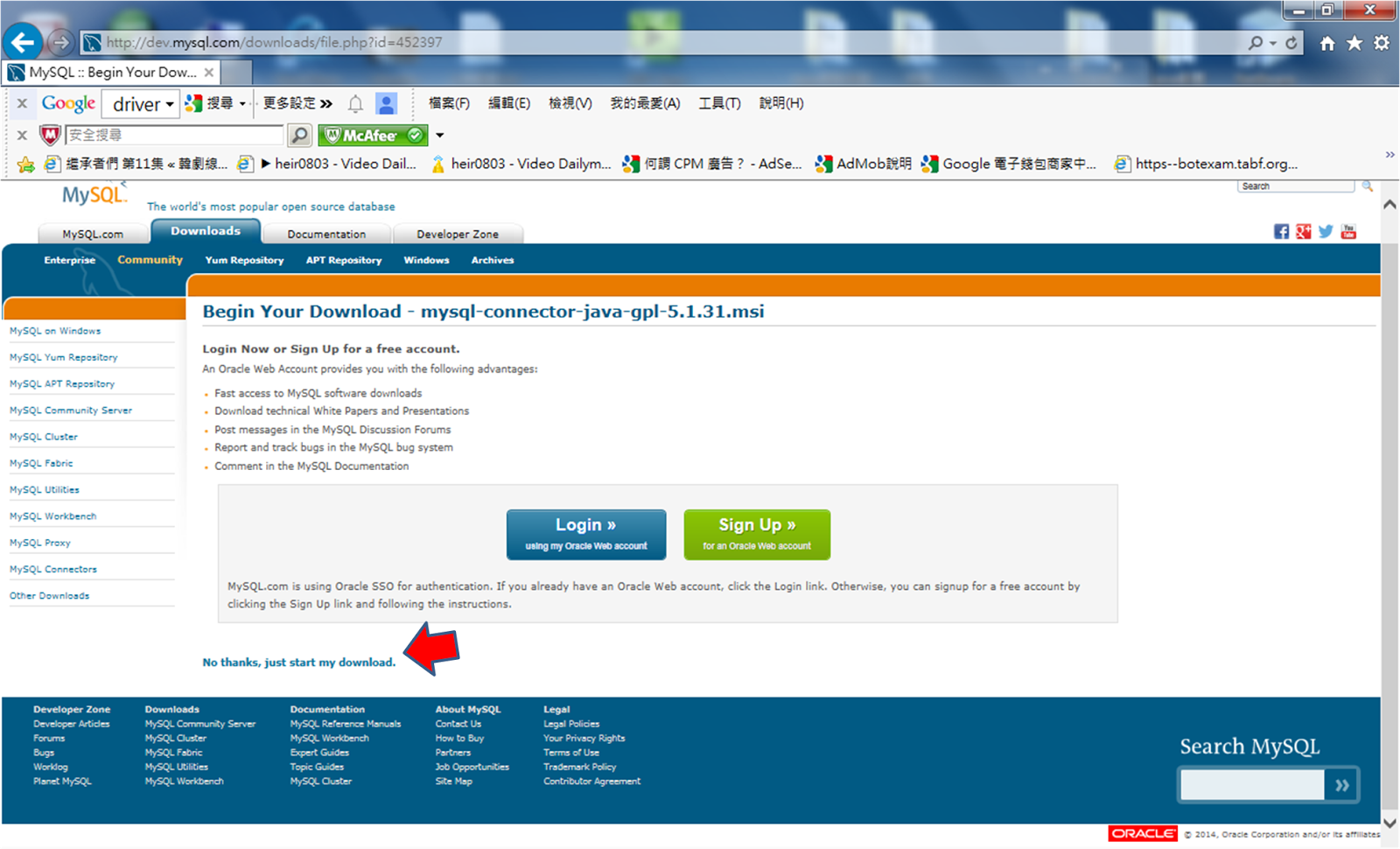This screenshot has height=849, width=1400.
Task: Open the 檔案(F) menu
Action: pyautogui.click(x=449, y=103)
